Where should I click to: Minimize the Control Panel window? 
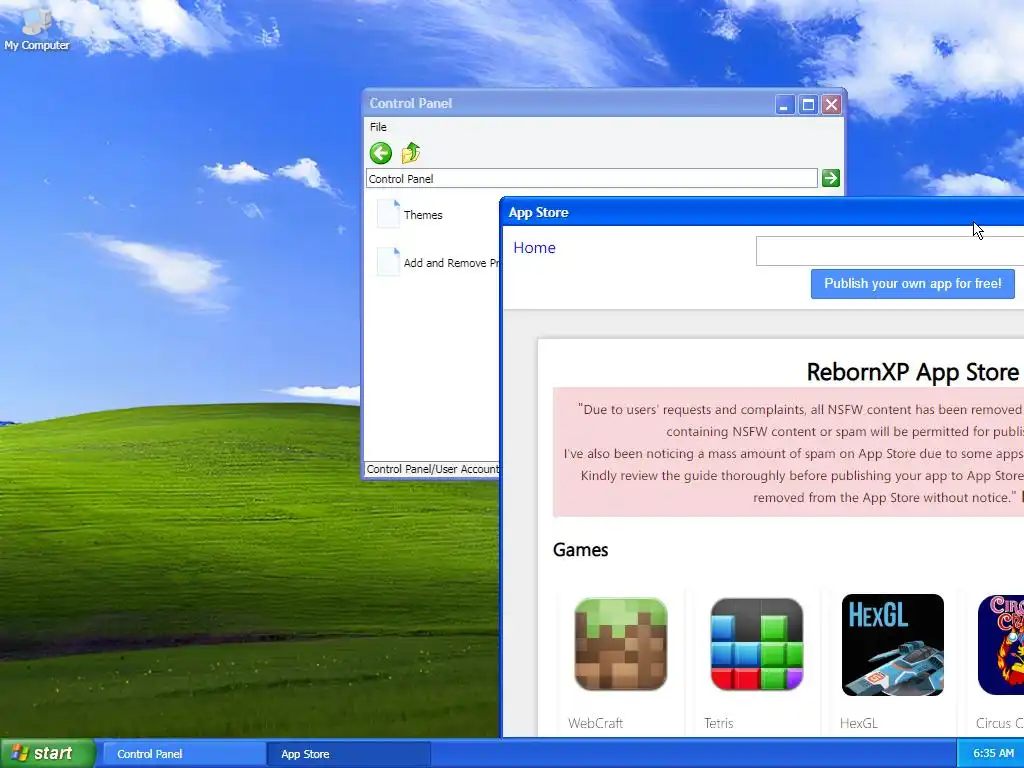tap(784, 104)
